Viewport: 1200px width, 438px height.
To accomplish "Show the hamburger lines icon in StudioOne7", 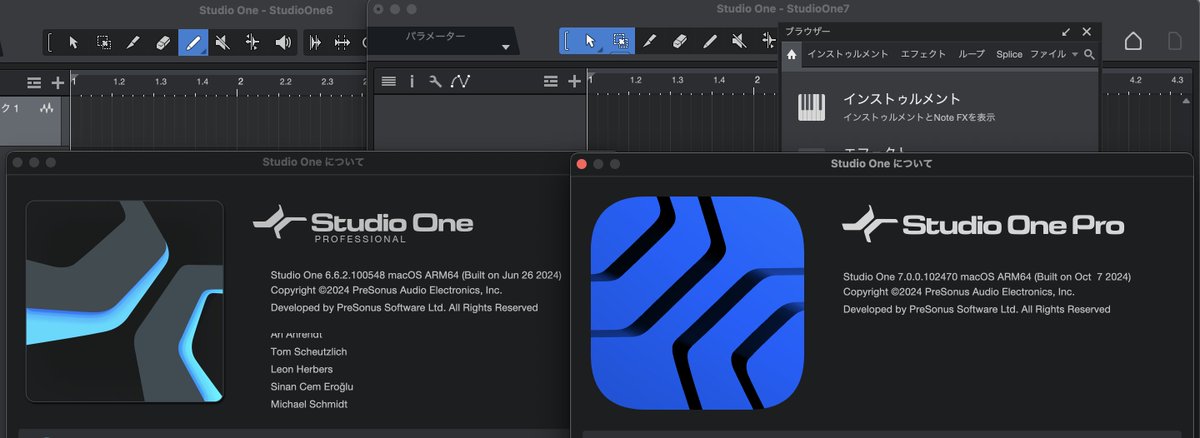I will tap(389, 81).
